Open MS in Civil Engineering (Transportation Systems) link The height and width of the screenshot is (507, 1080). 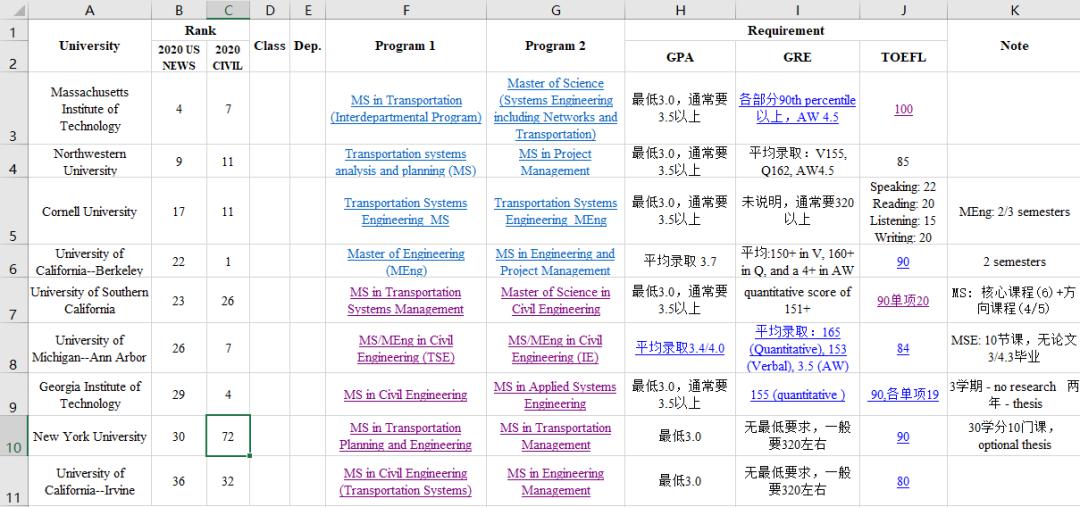tap(406, 482)
